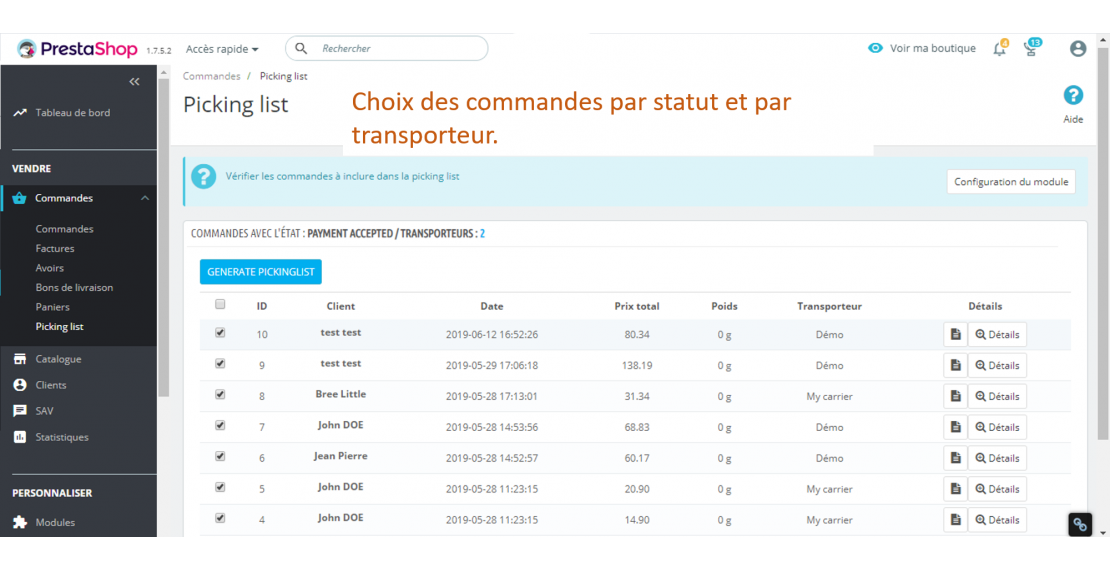This screenshot has width=1110, height=570.
Task: Click the Clients person icon
Action: point(20,385)
